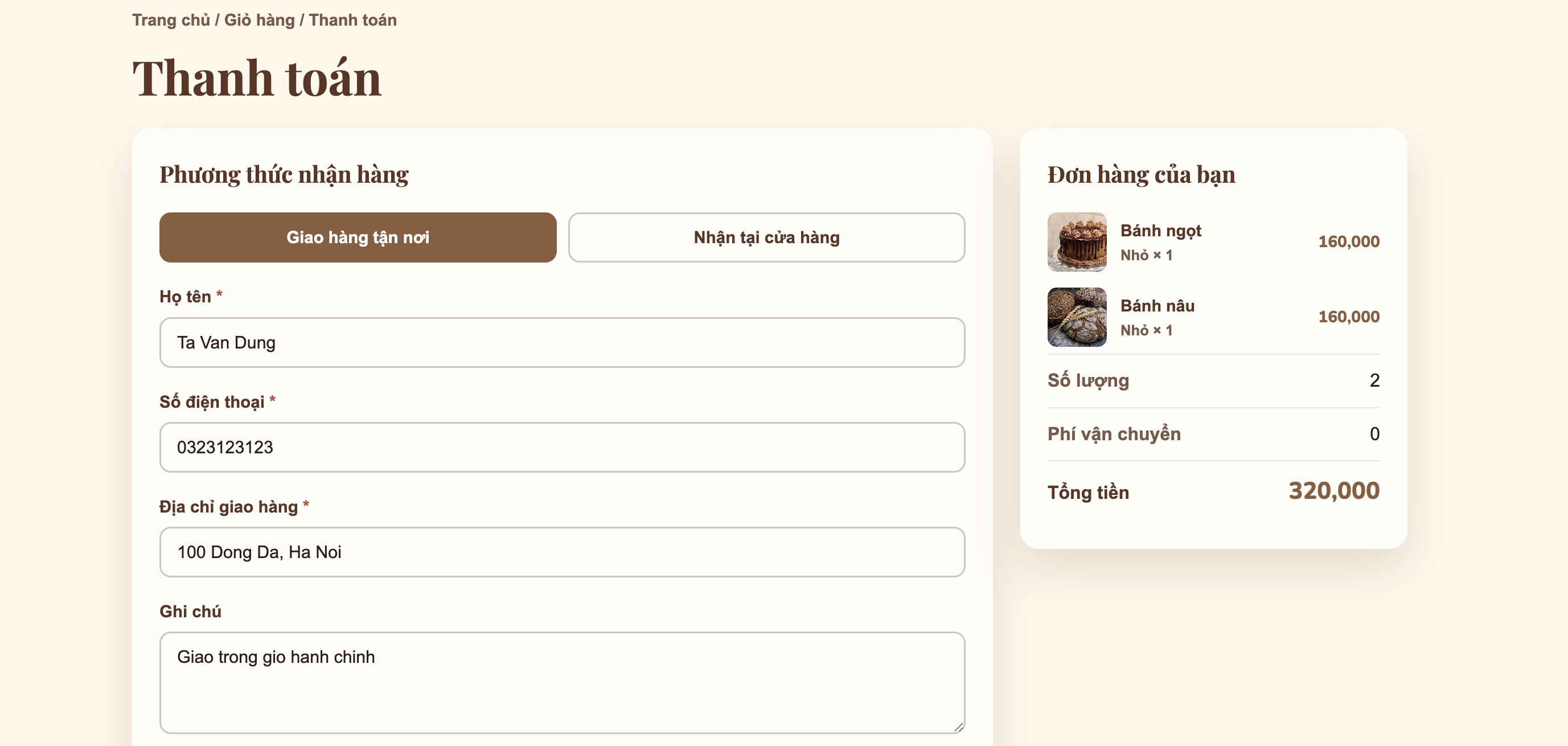Select Giao hàng tận nơi delivery option

[x=358, y=237]
